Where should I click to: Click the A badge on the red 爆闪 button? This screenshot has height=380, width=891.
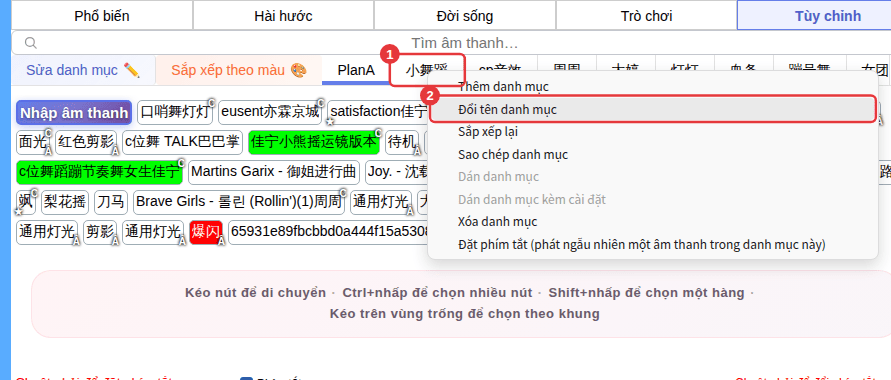tap(221, 241)
